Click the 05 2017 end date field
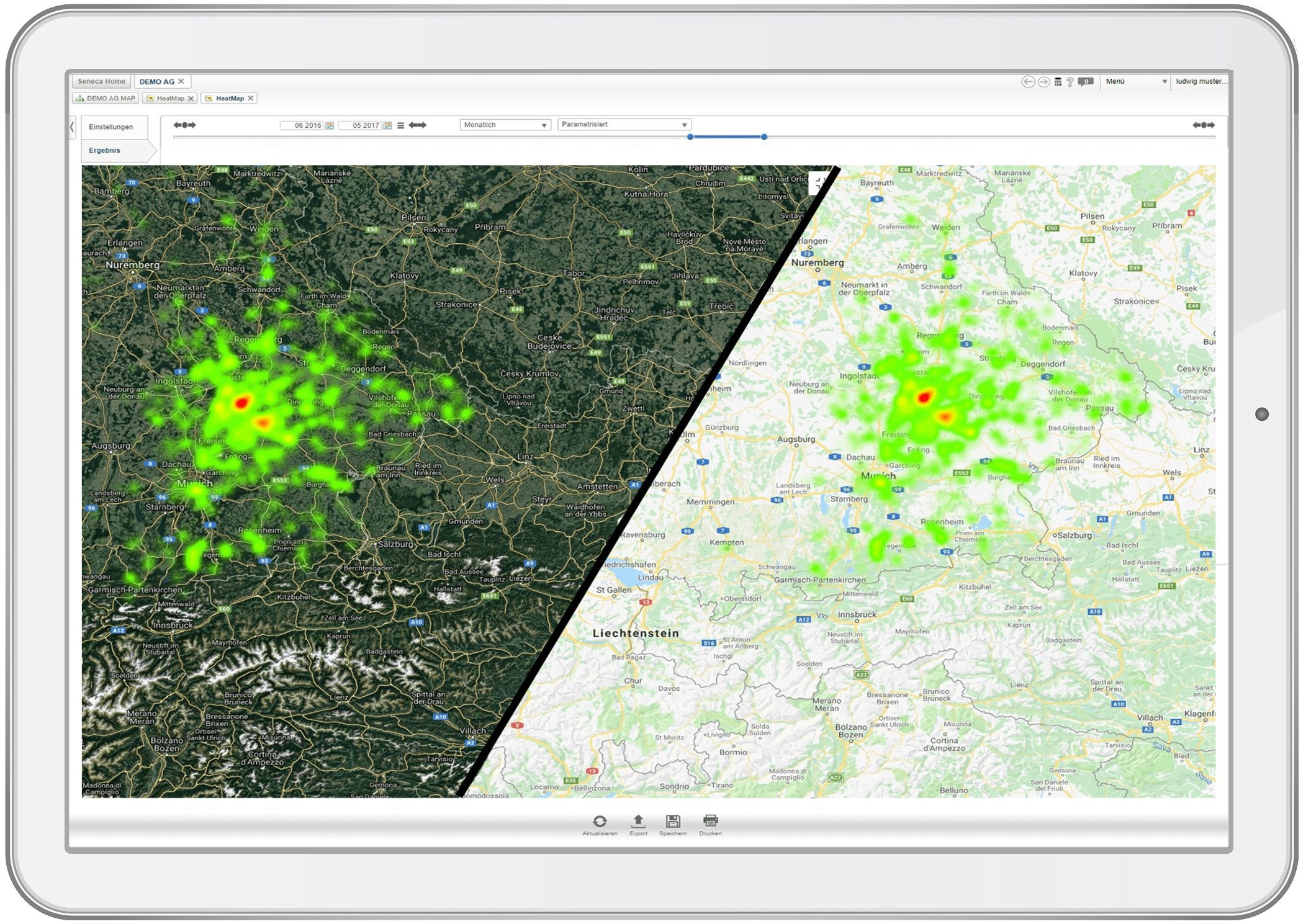Screen dimensions: 1311x924 [361, 125]
